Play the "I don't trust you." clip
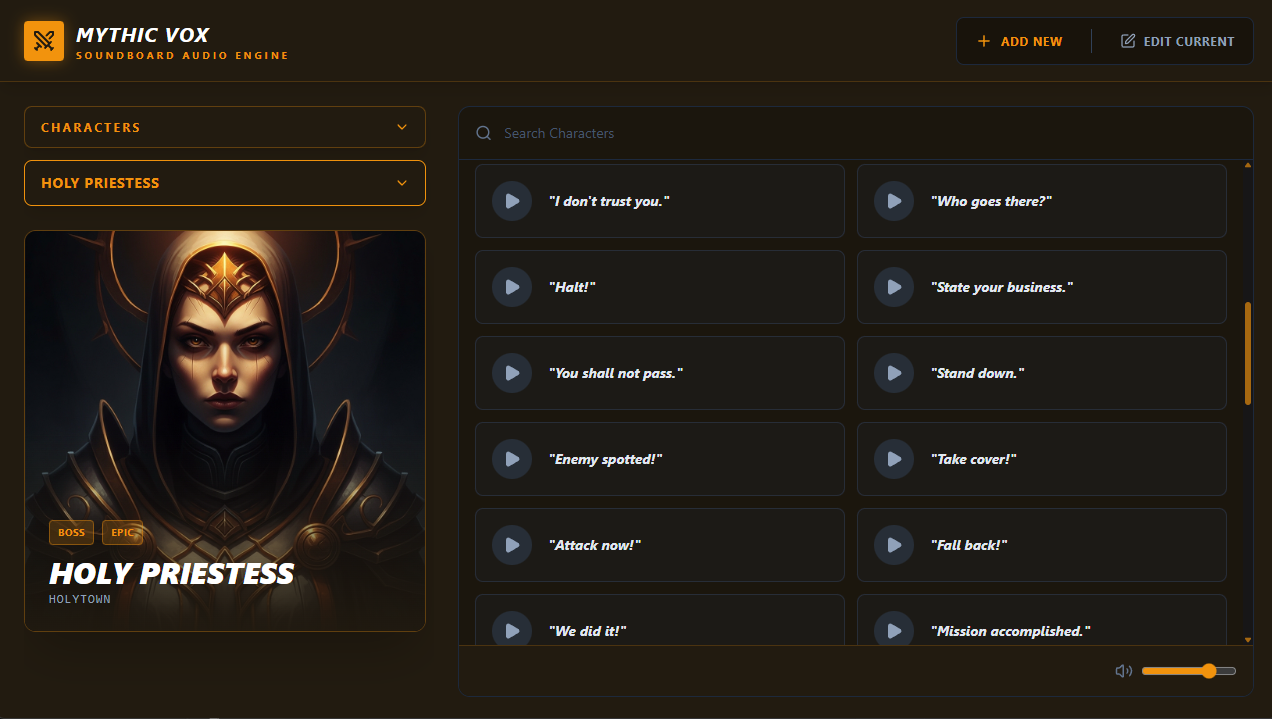Screen dimensions: 1272x719 pos(512,201)
